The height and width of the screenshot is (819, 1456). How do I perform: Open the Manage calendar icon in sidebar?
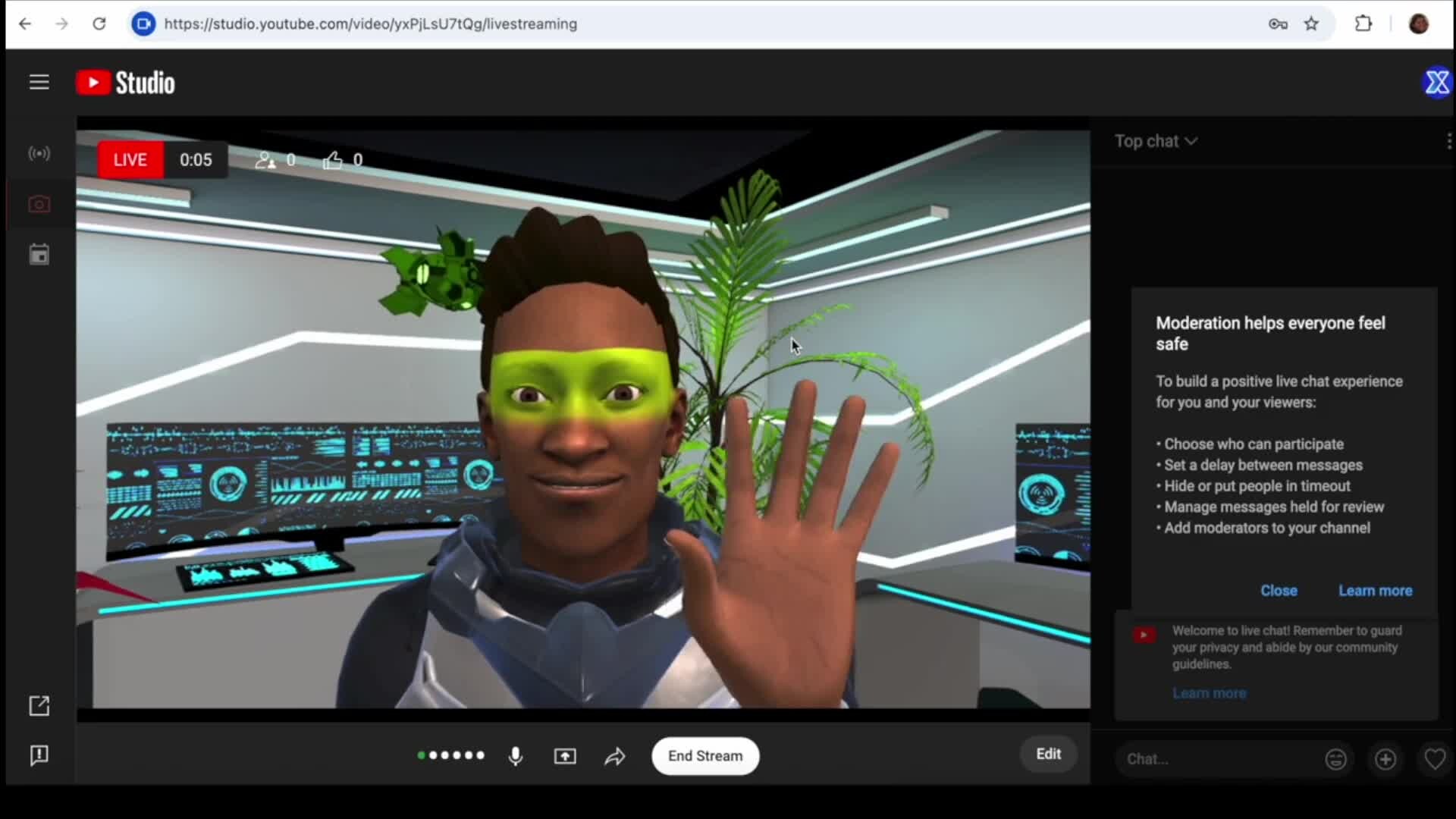pyautogui.click(x=39, y=255)
